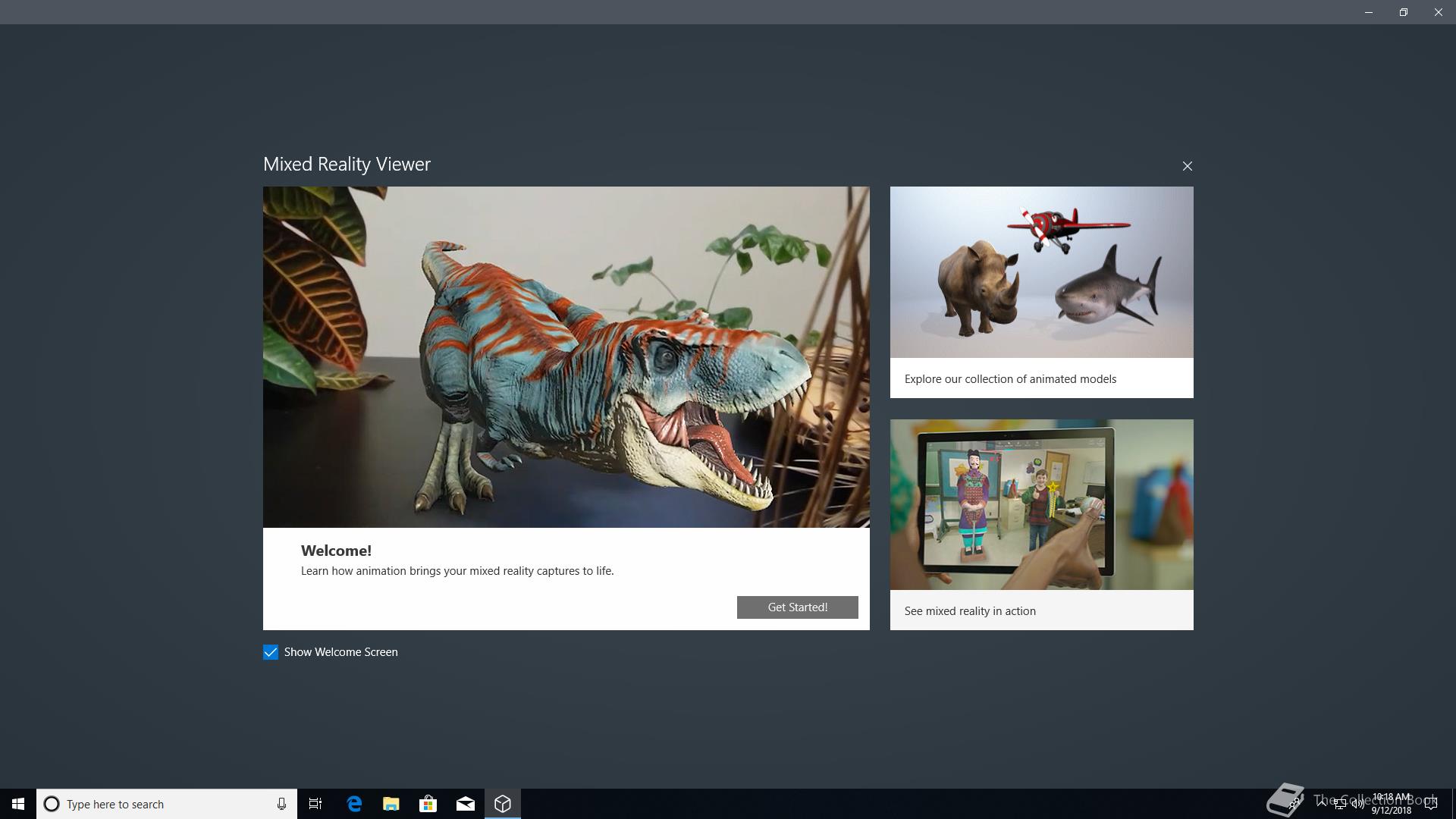The width and height of the screenshot is (1456, 819).
Task: Activate the taskbar search microphone
Action: [x=281, y=804]
